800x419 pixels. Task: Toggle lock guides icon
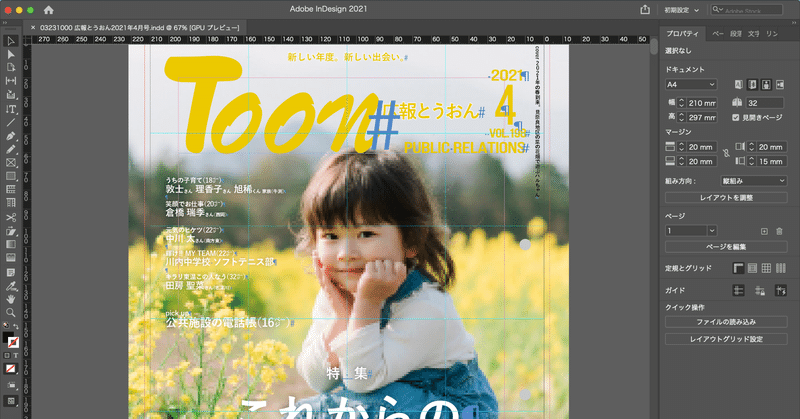coord(760,290)
